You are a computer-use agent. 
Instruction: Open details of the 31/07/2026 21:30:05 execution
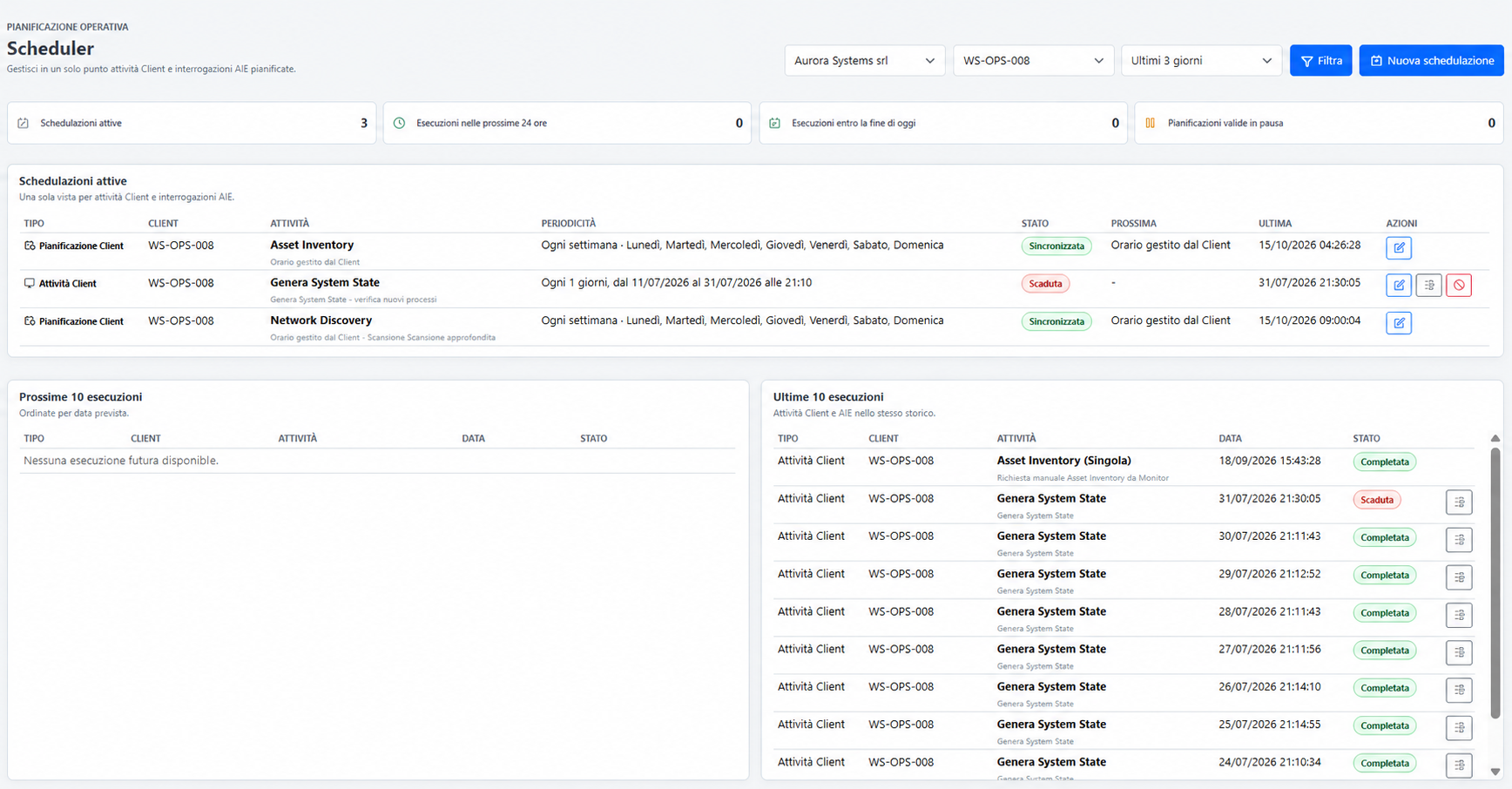tap(1459, 502)
